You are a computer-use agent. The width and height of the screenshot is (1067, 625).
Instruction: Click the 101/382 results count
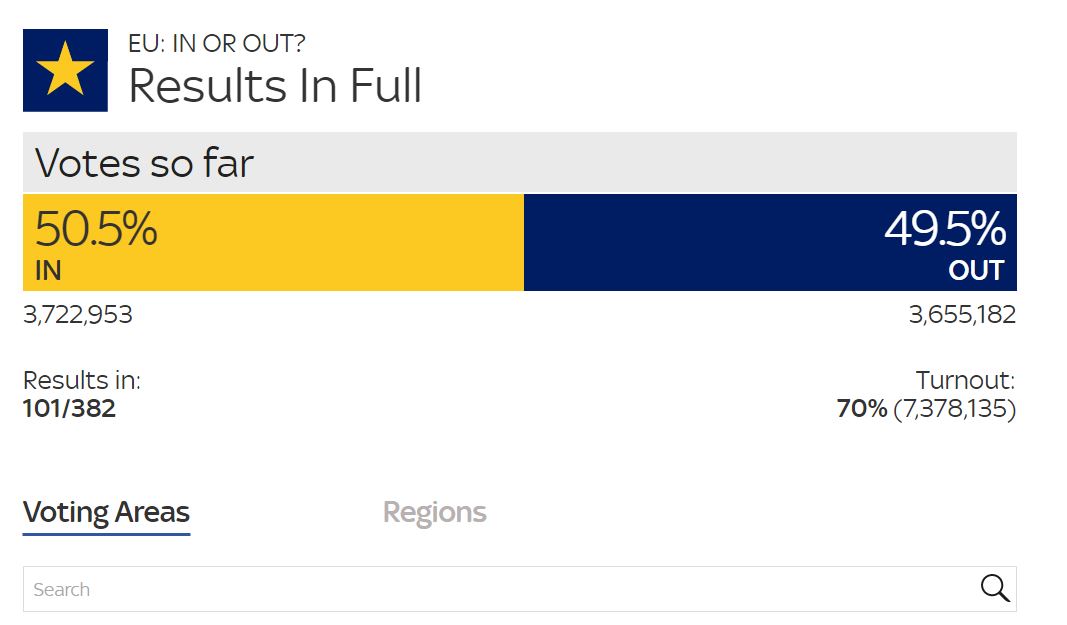click(69, 408)
